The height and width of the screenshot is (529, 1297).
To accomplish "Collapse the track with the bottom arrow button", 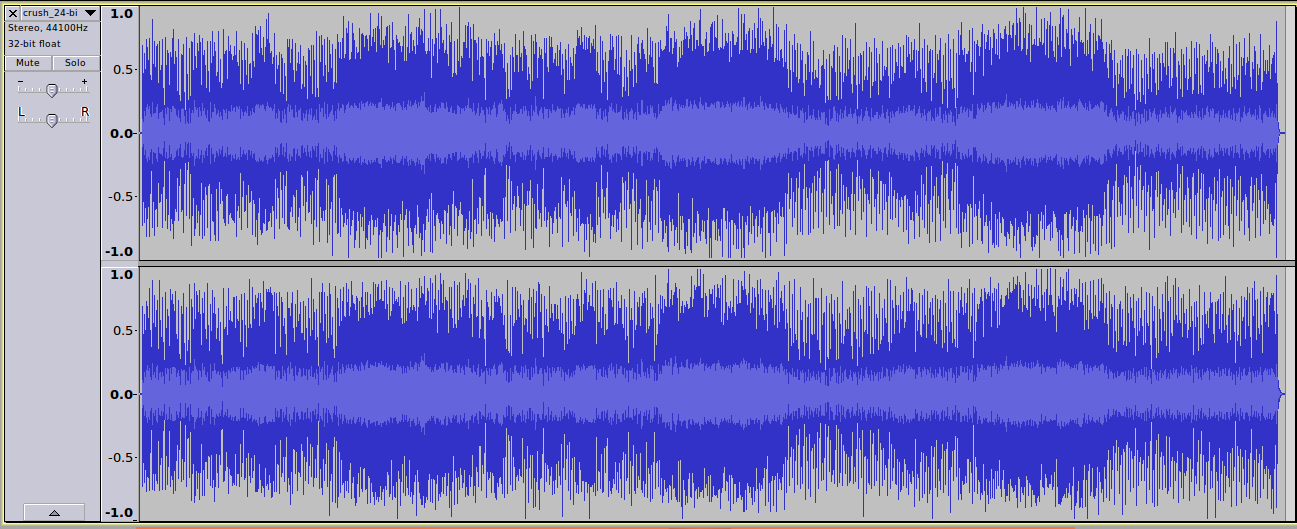I will (x=54, y=512).
